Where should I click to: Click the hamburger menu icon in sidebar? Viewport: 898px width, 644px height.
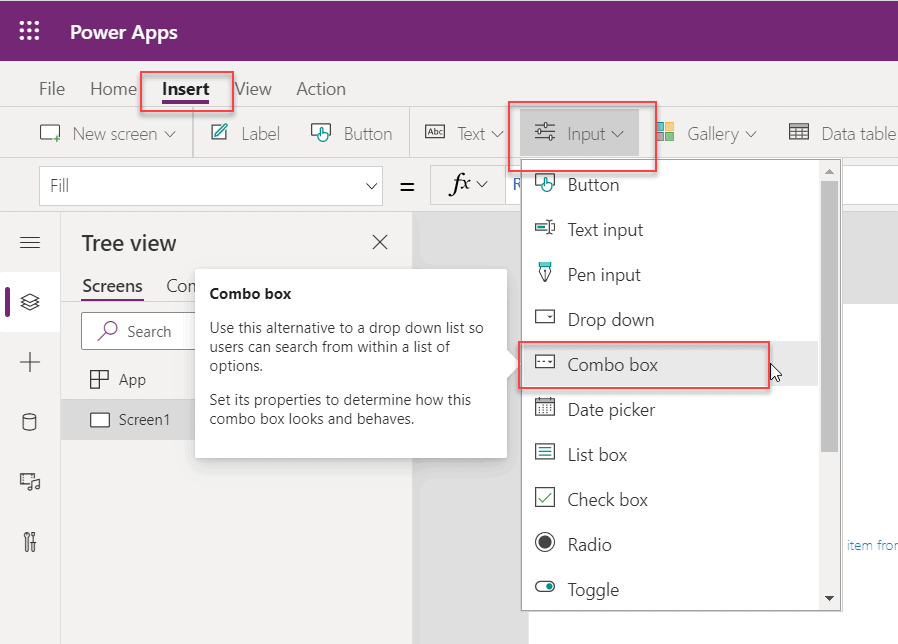click(30, 242)
